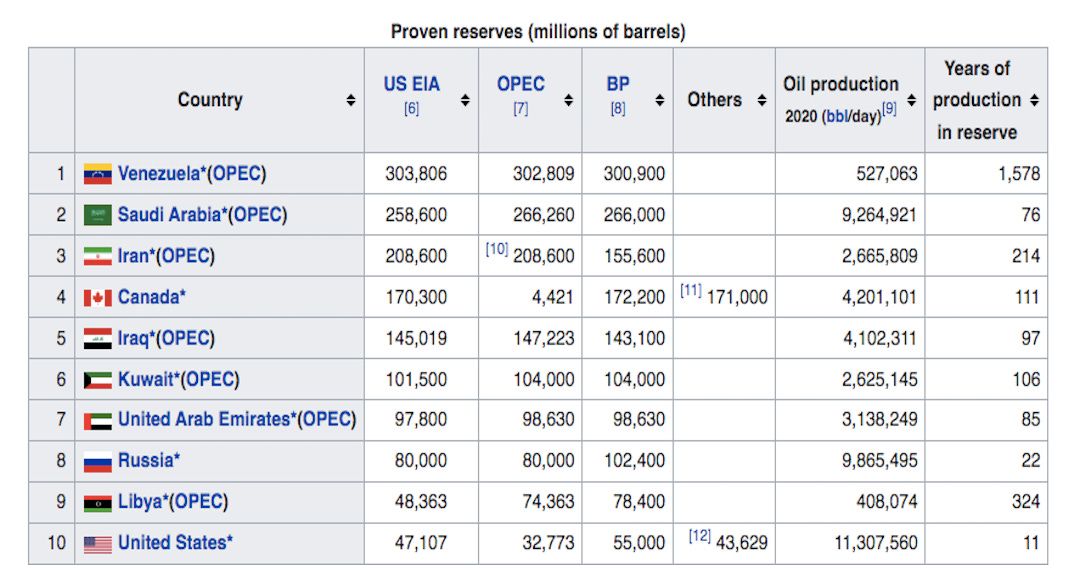Select the value 303,806 for Venezuela
Viewport: 1080px width, 565px height.
(416, 174)
